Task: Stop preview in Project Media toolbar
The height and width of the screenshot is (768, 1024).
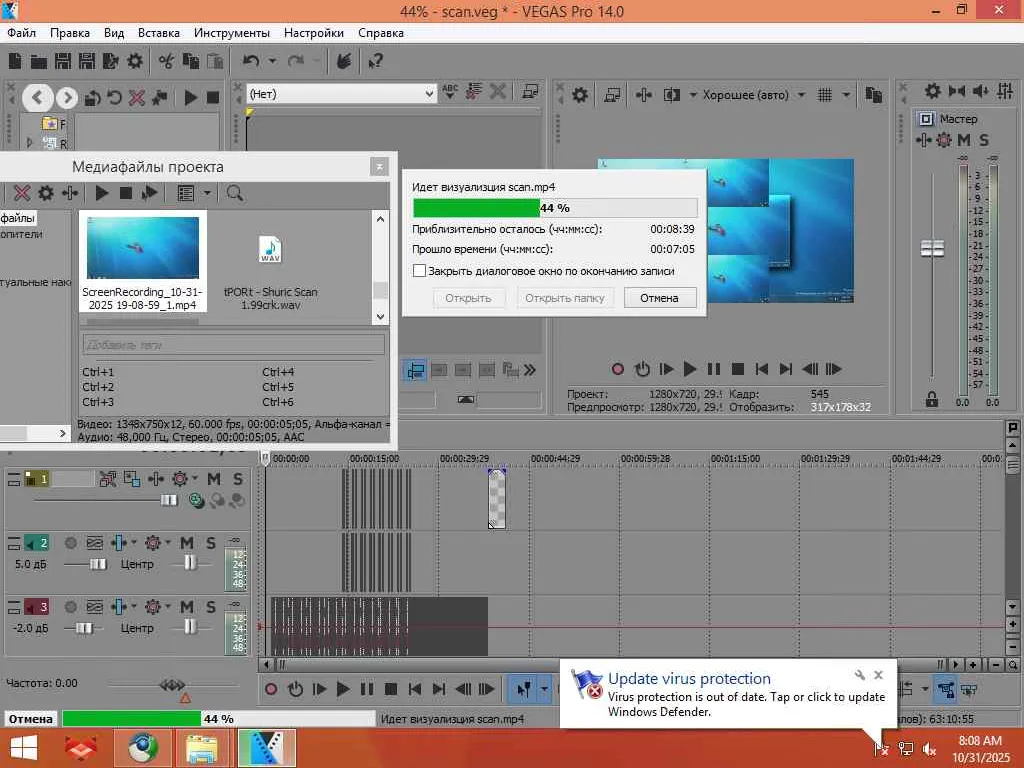Action: [x=125, y=193]
